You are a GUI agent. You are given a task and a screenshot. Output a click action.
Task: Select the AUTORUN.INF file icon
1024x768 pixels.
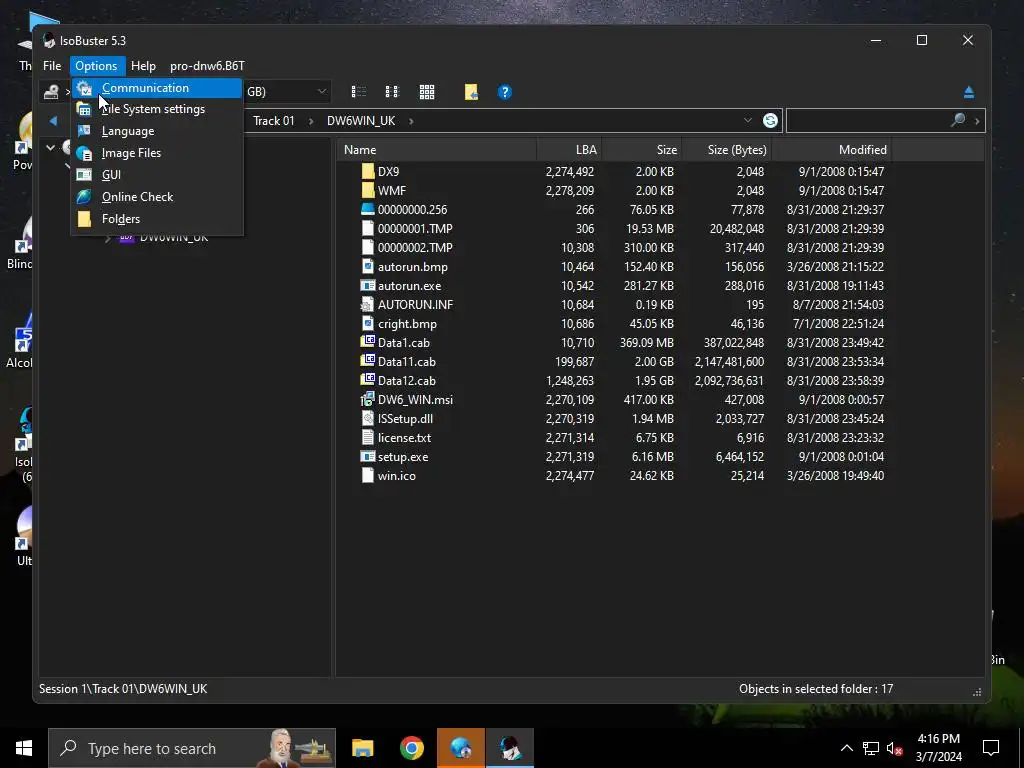(x=368, y=304)
